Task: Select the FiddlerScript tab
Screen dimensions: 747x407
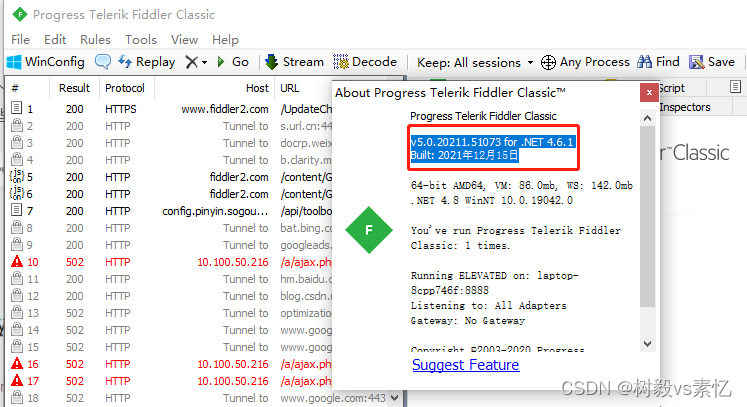Action: [672, 88]
